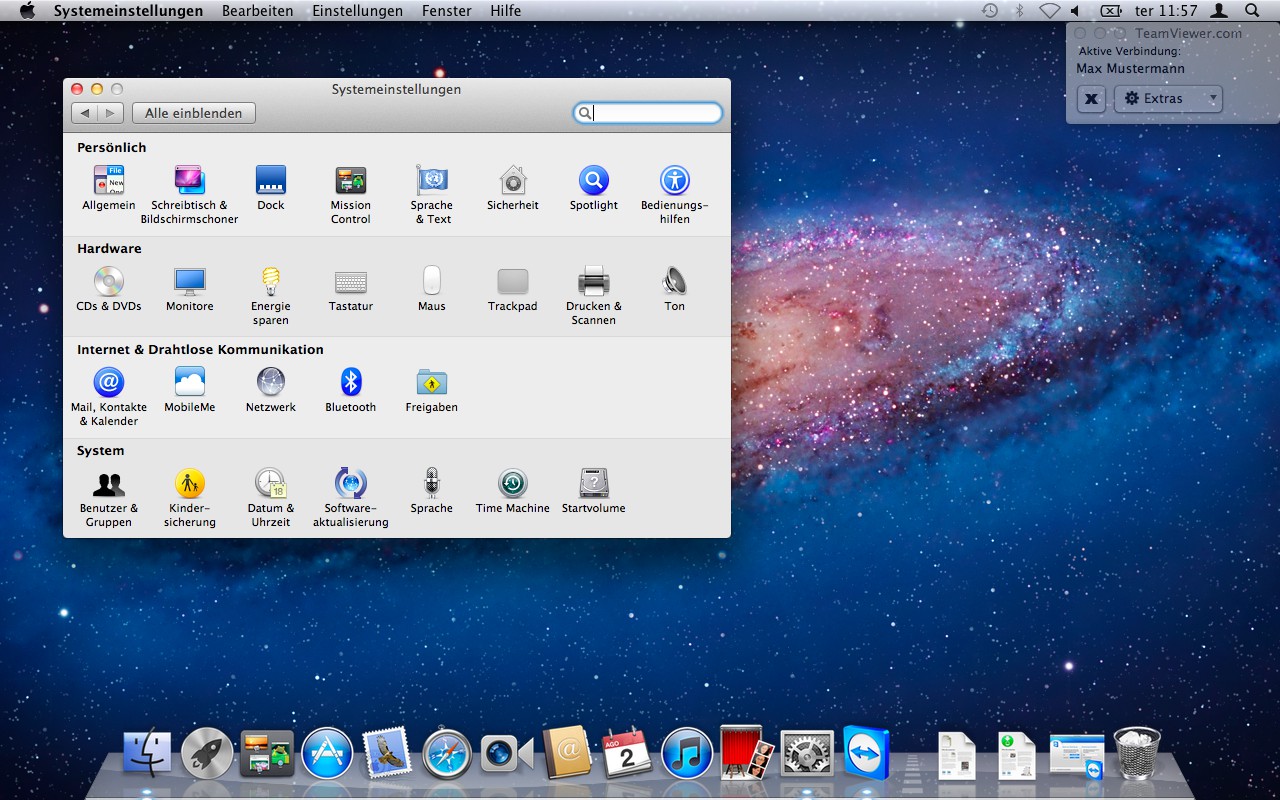
Task: Click the Spotlight magnifier in menu bar
Action: coord(1252,11)
